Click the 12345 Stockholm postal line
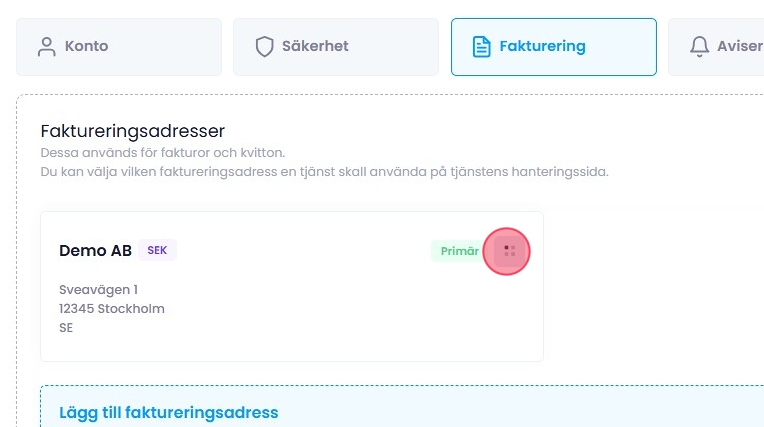764x427 pixels. [112, 308]
